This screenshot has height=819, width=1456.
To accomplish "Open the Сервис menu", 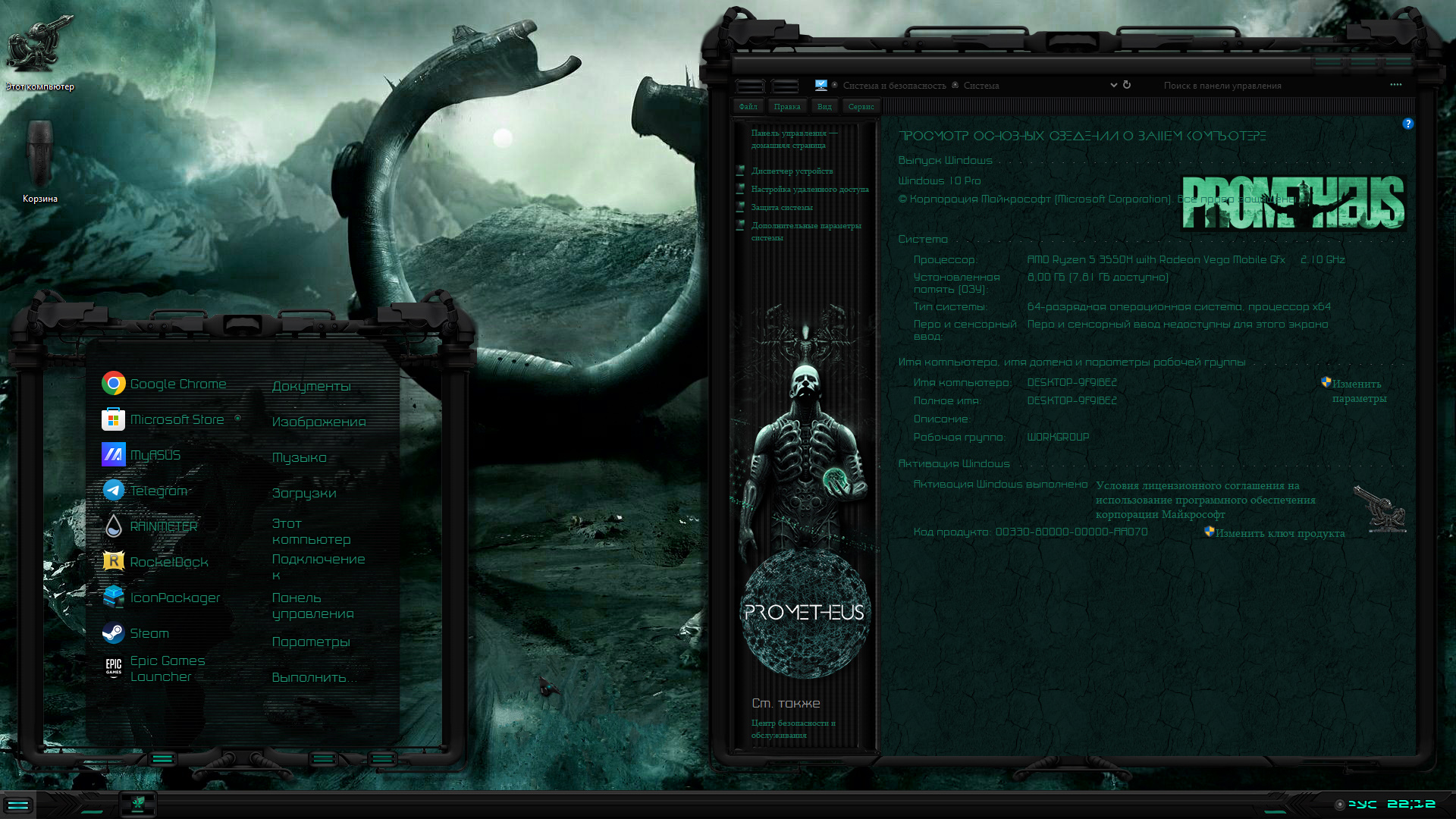I will click(861, 106).
